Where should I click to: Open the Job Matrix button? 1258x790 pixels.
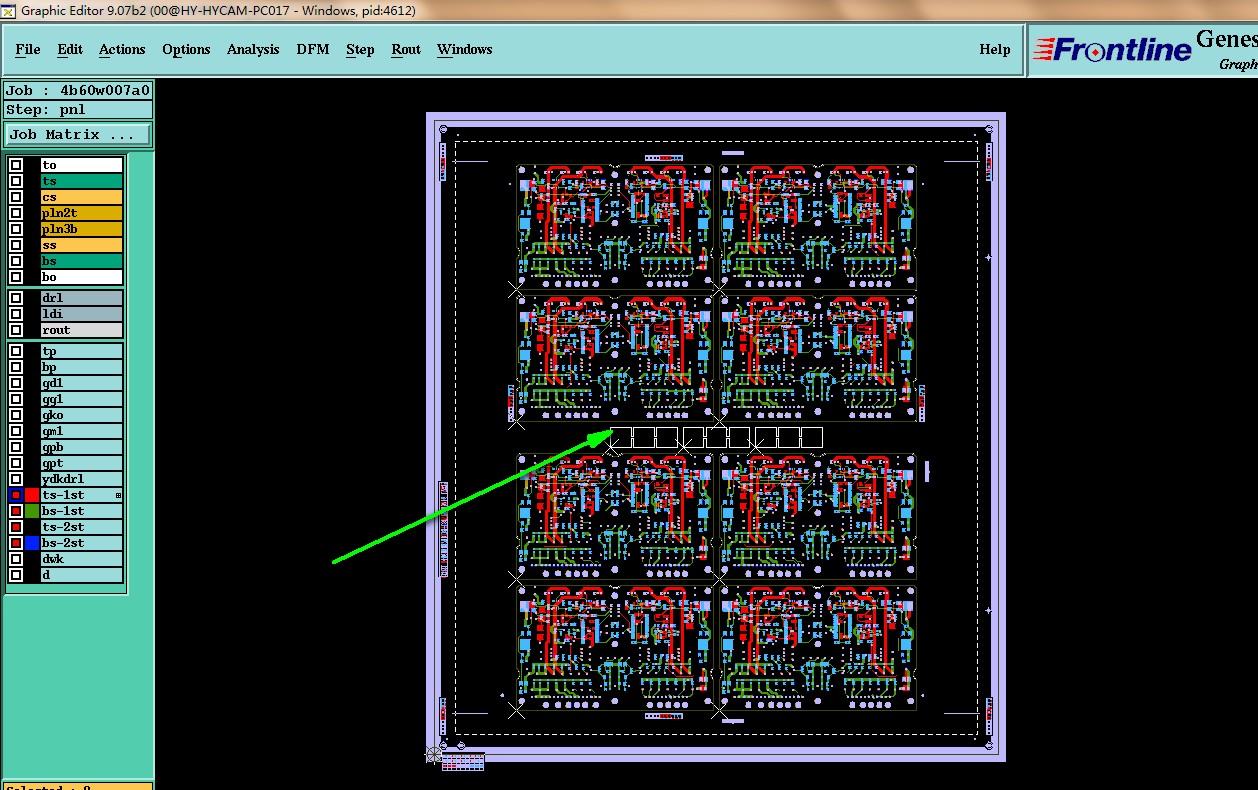[x=80, y=134]
